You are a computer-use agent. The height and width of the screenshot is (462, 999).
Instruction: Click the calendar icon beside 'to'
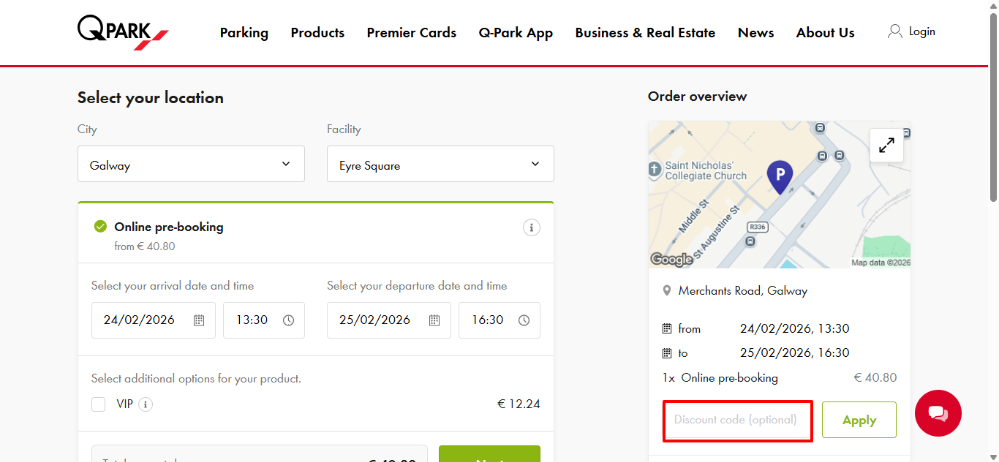(667, 353)
